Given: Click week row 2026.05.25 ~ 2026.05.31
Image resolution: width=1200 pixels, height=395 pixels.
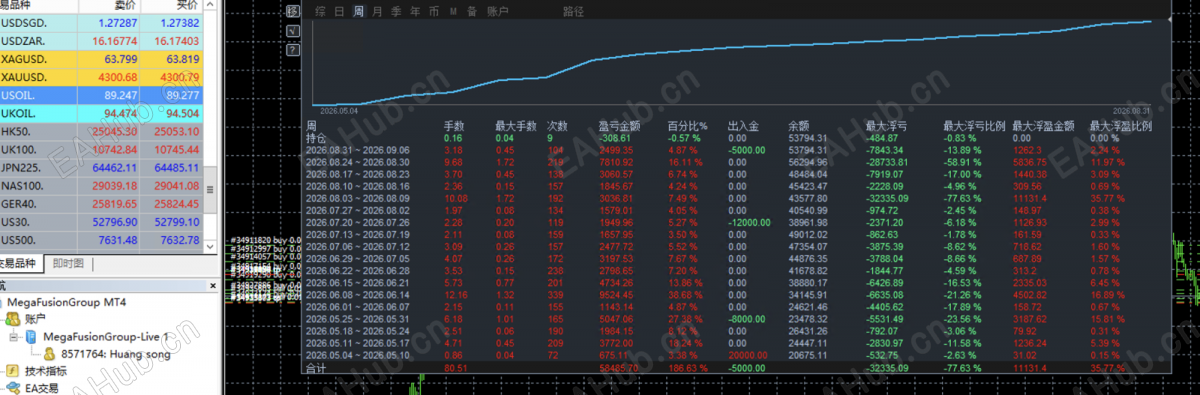Looking at the screenshot, I should click(735, 318).
